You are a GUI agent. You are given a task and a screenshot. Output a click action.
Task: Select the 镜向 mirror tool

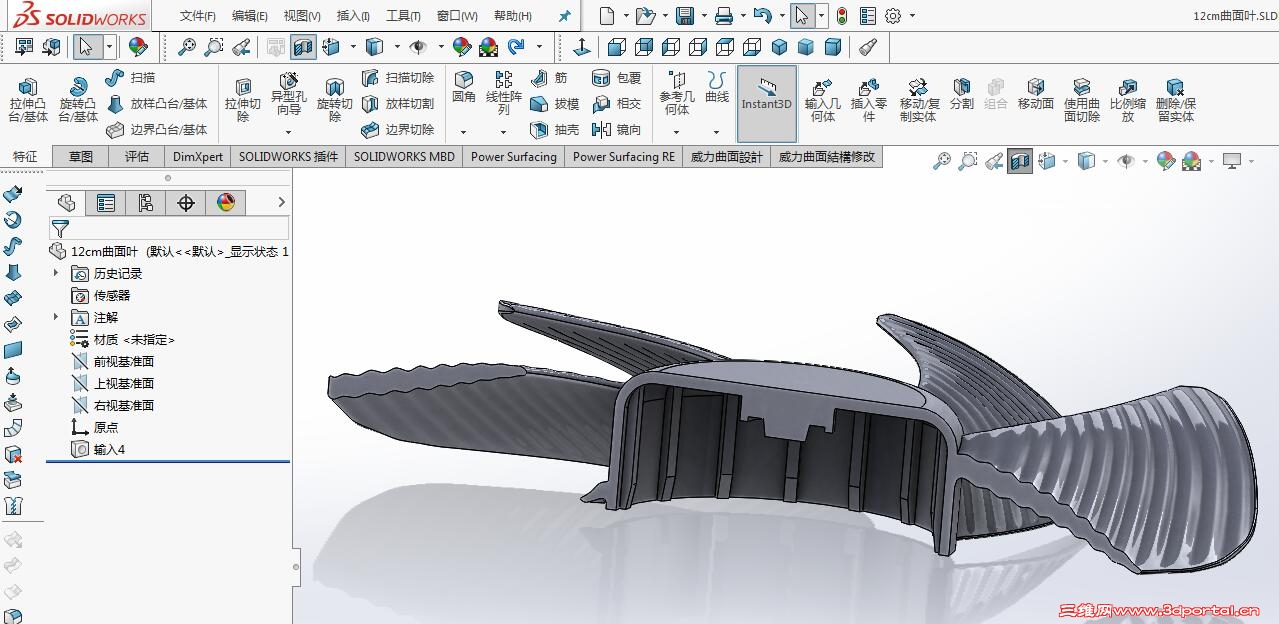616,130
